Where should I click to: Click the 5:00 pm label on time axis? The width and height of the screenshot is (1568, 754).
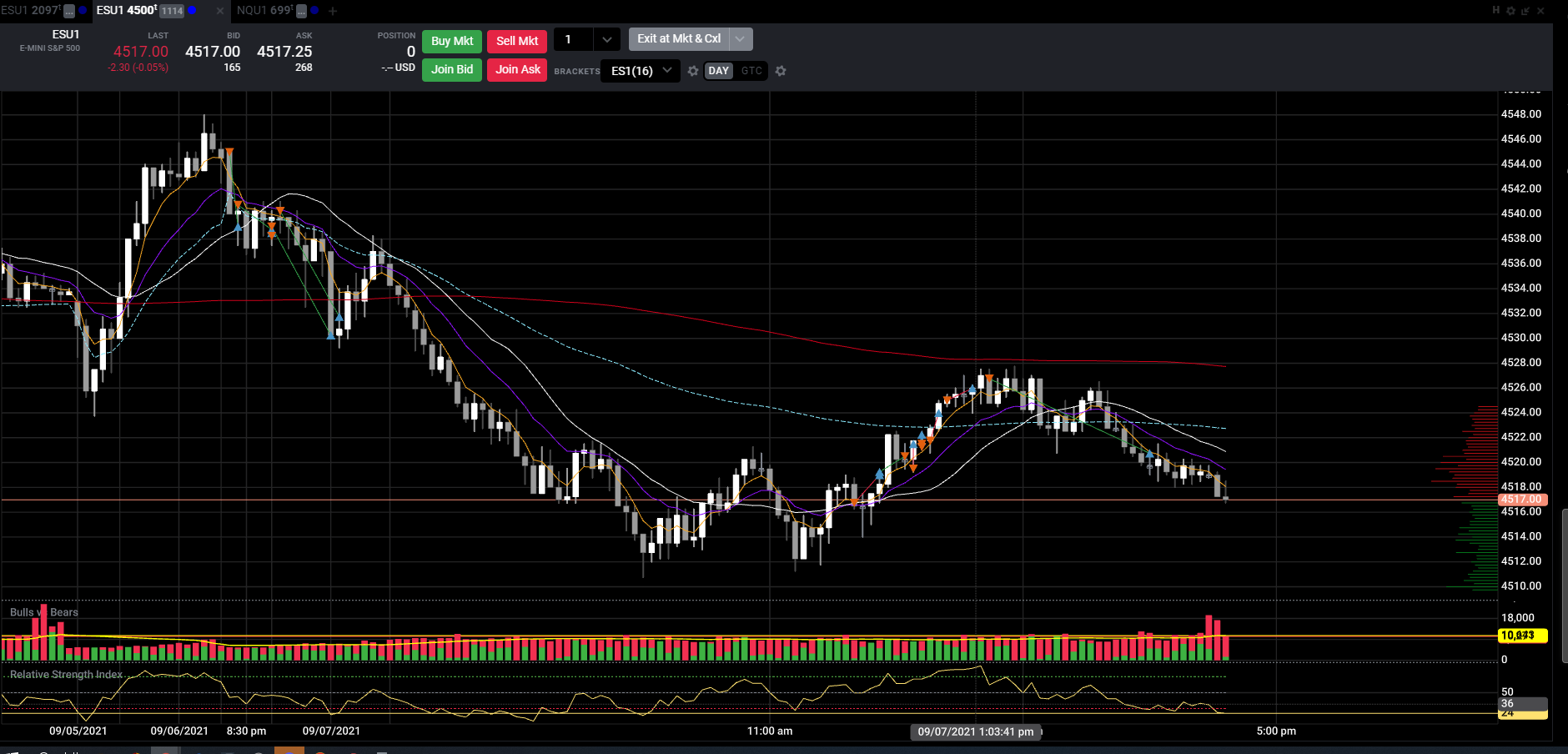coord(1276,731)
